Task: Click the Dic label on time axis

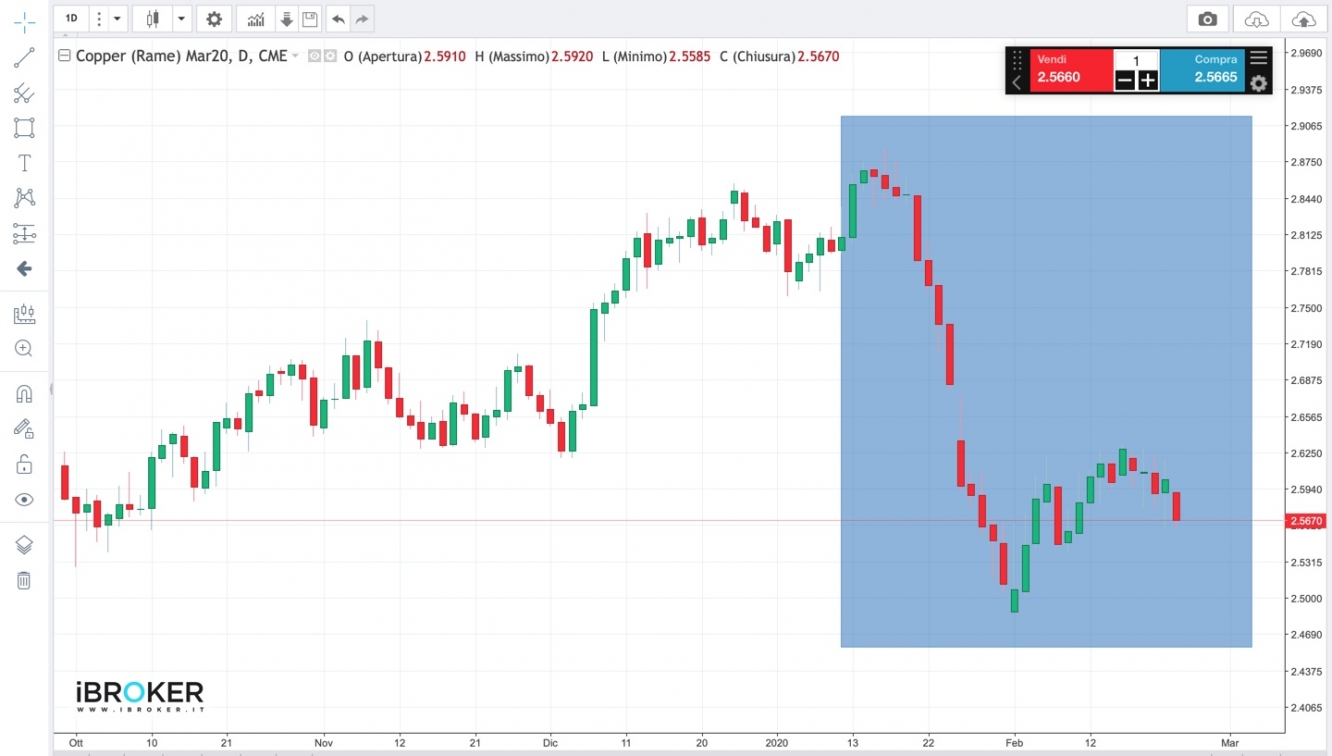Action: (x=549, y=743)
